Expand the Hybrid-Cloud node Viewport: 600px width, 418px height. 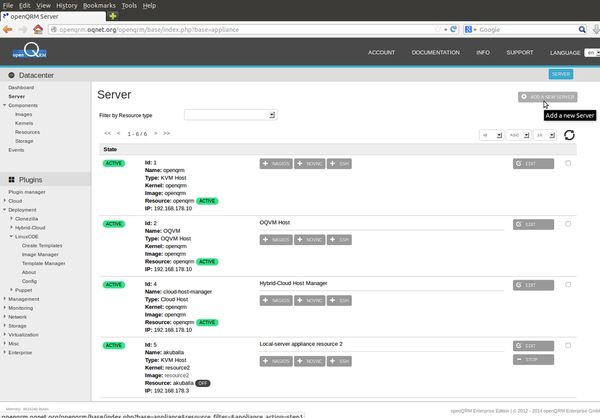[x=11, y=227]
